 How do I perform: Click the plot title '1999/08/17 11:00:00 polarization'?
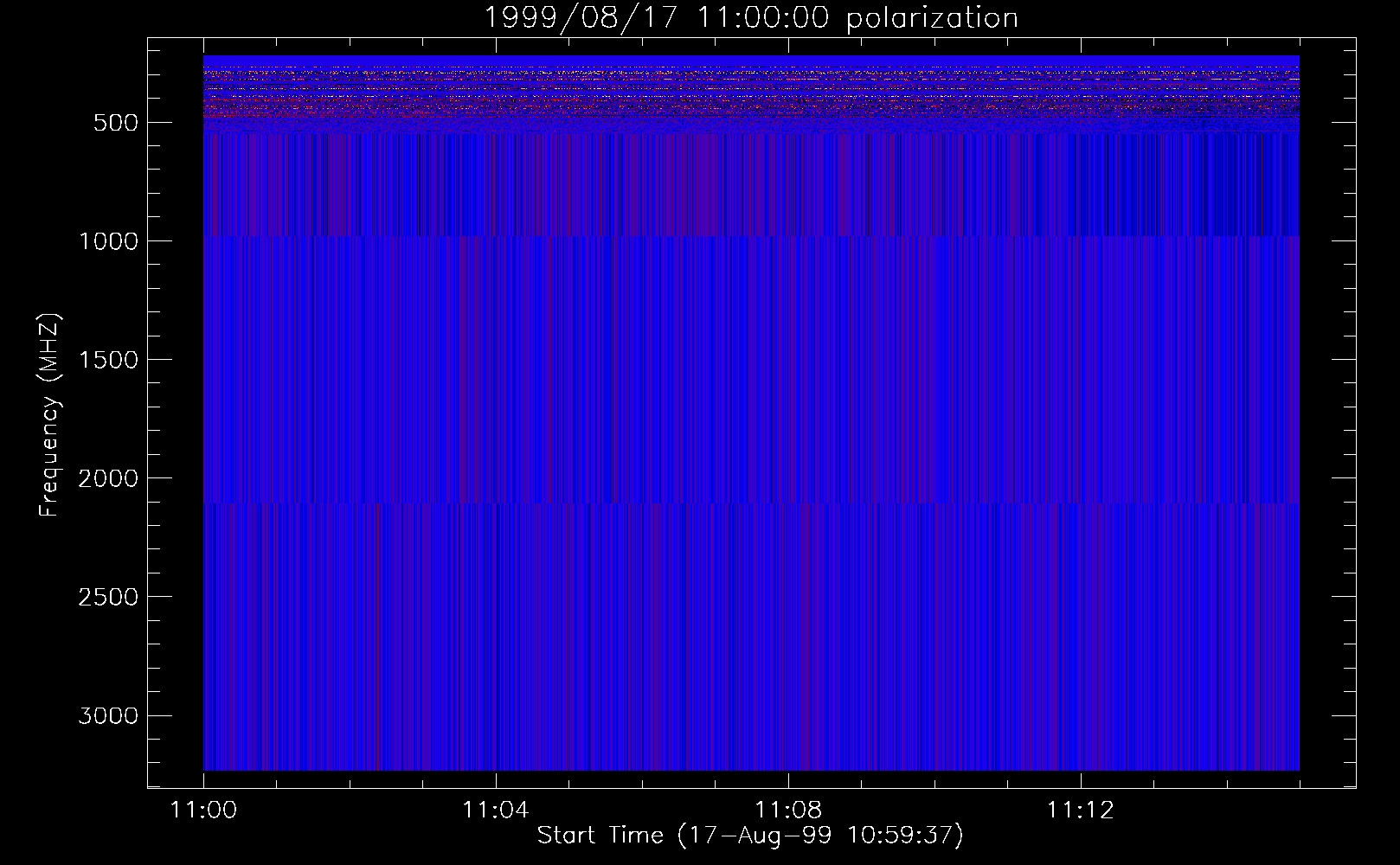pyautogui.click(x=751, y=17)
